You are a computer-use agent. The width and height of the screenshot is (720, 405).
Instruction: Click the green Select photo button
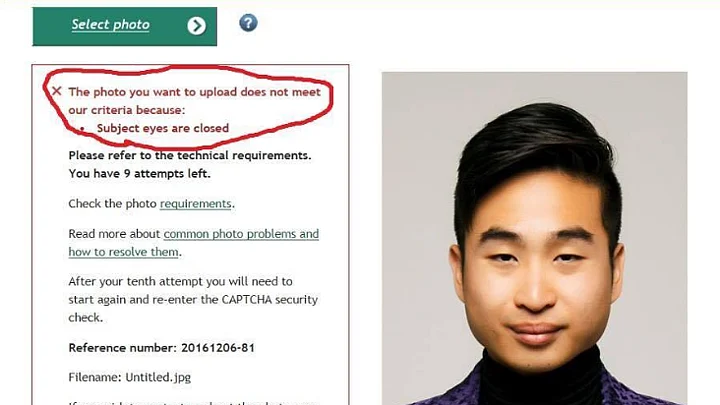click(124, 26)
